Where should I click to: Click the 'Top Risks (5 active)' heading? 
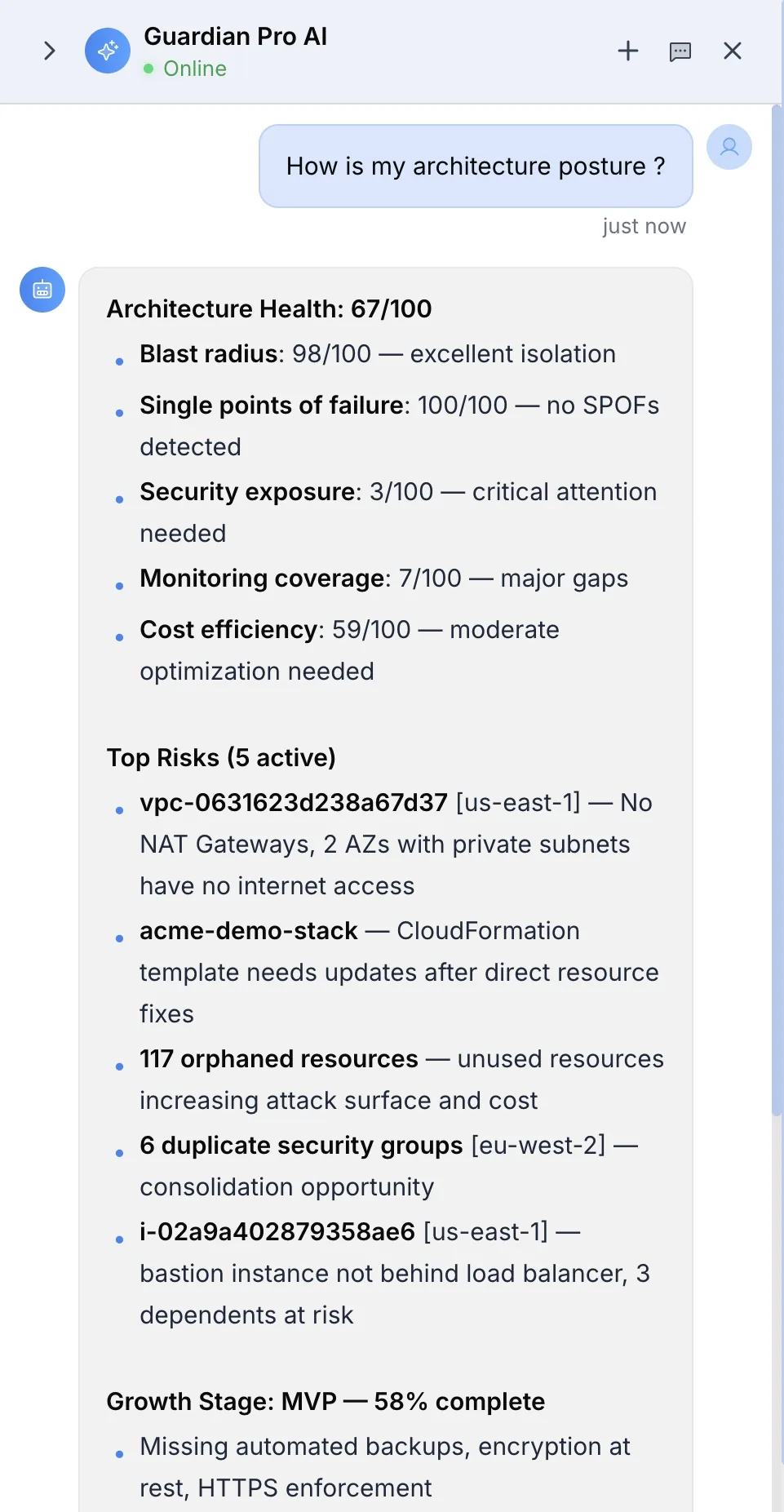click(x=221, y=758)
